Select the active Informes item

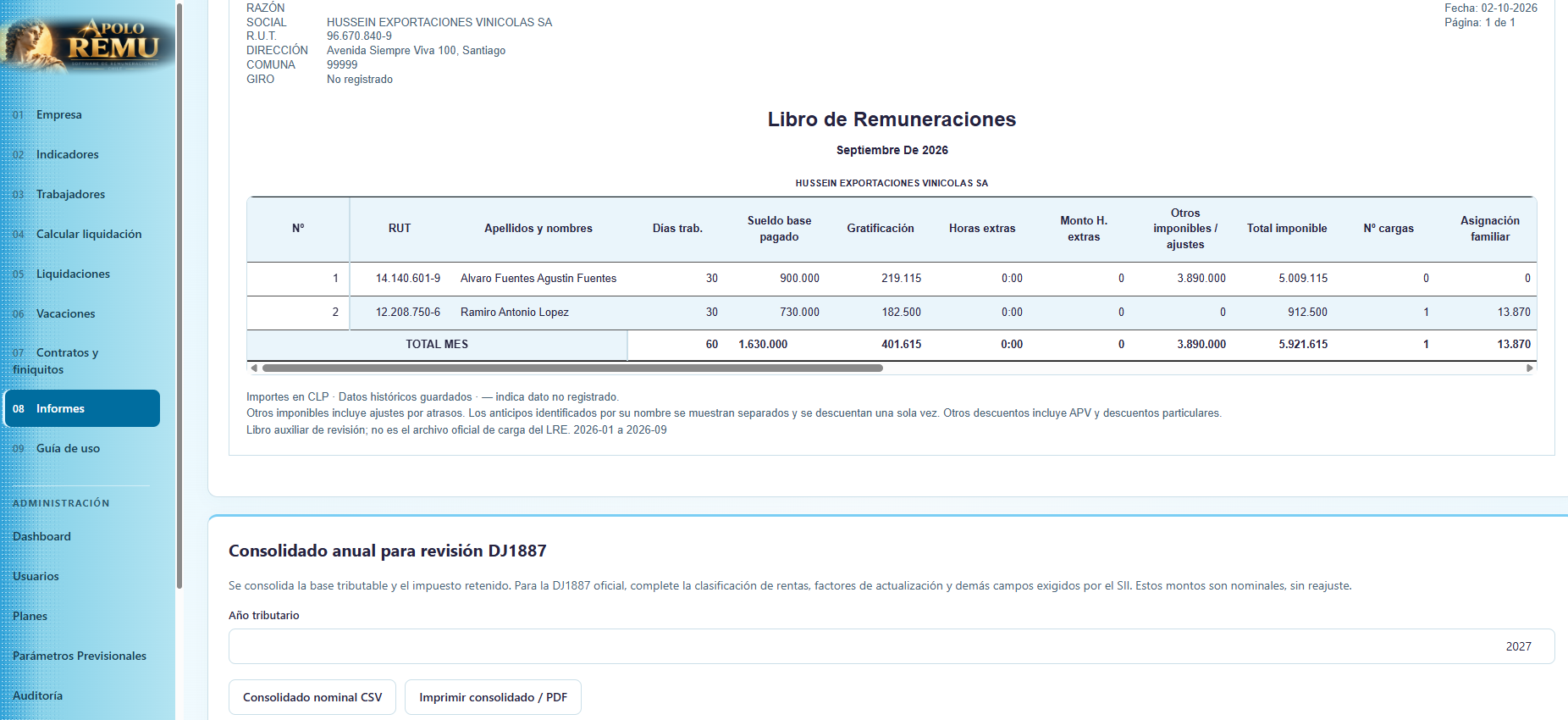(x=82, y=408)
